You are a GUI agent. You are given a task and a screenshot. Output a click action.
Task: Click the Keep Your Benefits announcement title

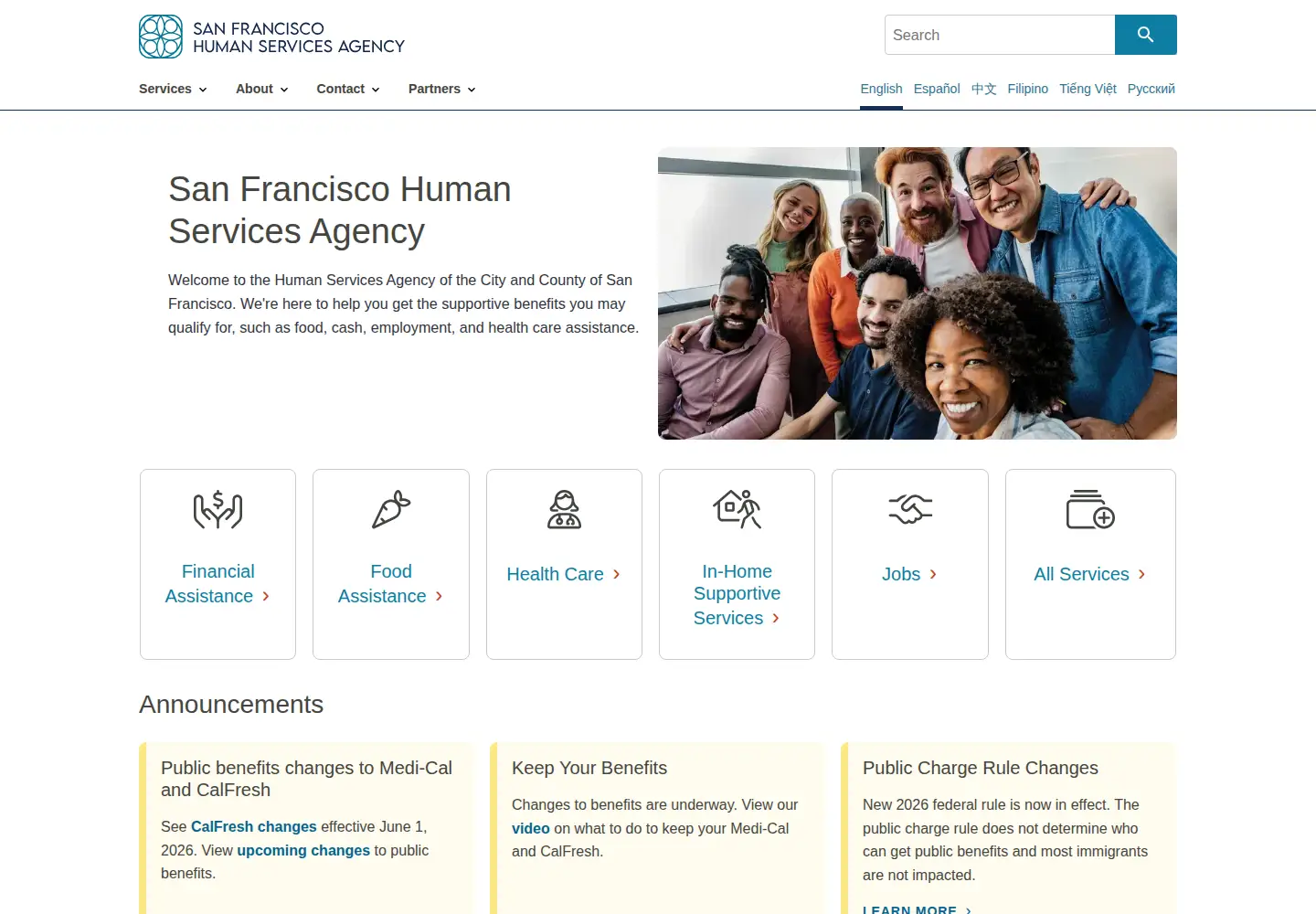pyautogui.click(x=589, y=768)
